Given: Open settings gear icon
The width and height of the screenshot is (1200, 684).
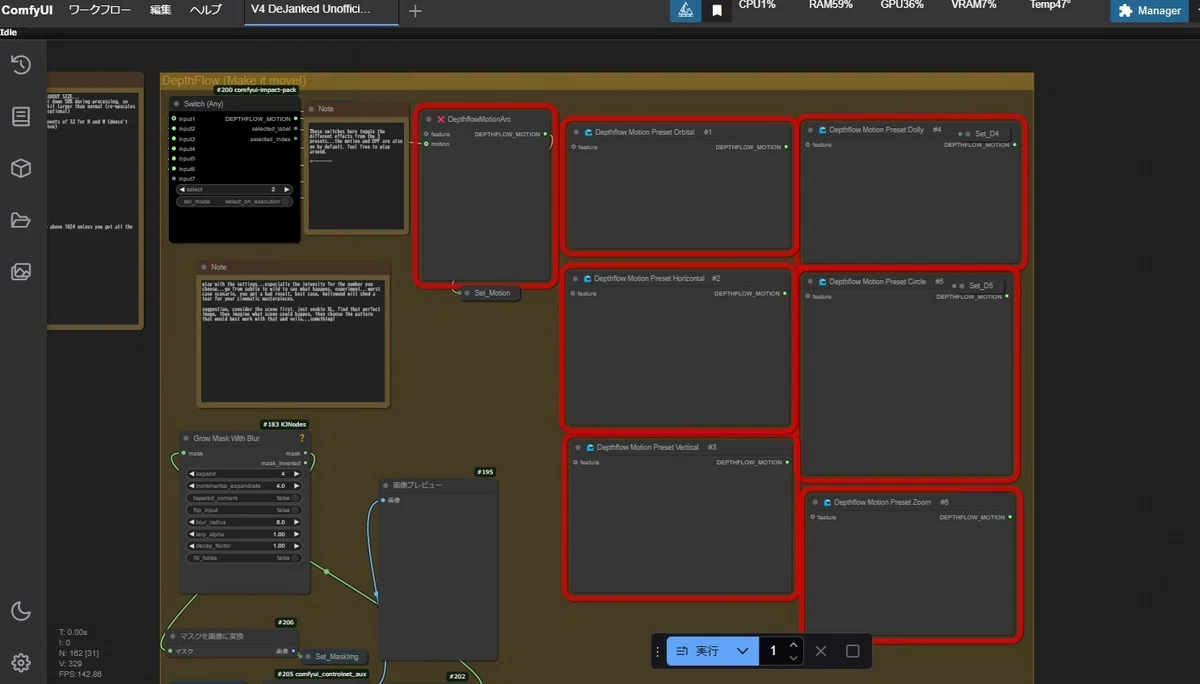Looking at the screenshot, I should 20,662.
